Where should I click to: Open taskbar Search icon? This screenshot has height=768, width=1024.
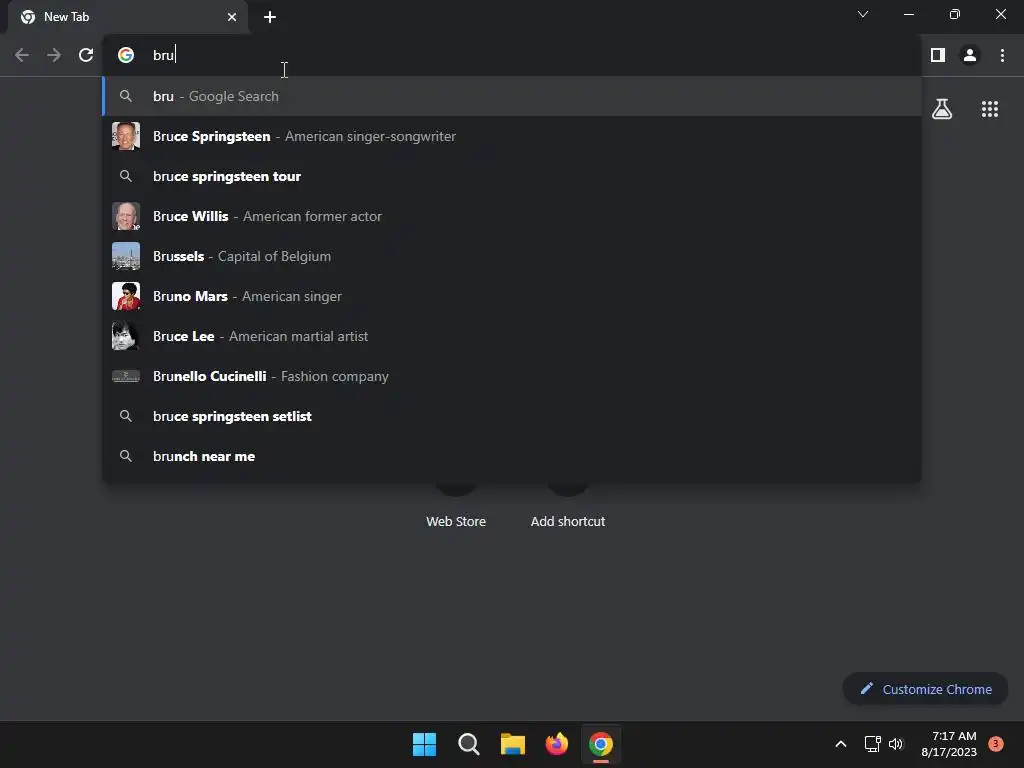point(468,744)
